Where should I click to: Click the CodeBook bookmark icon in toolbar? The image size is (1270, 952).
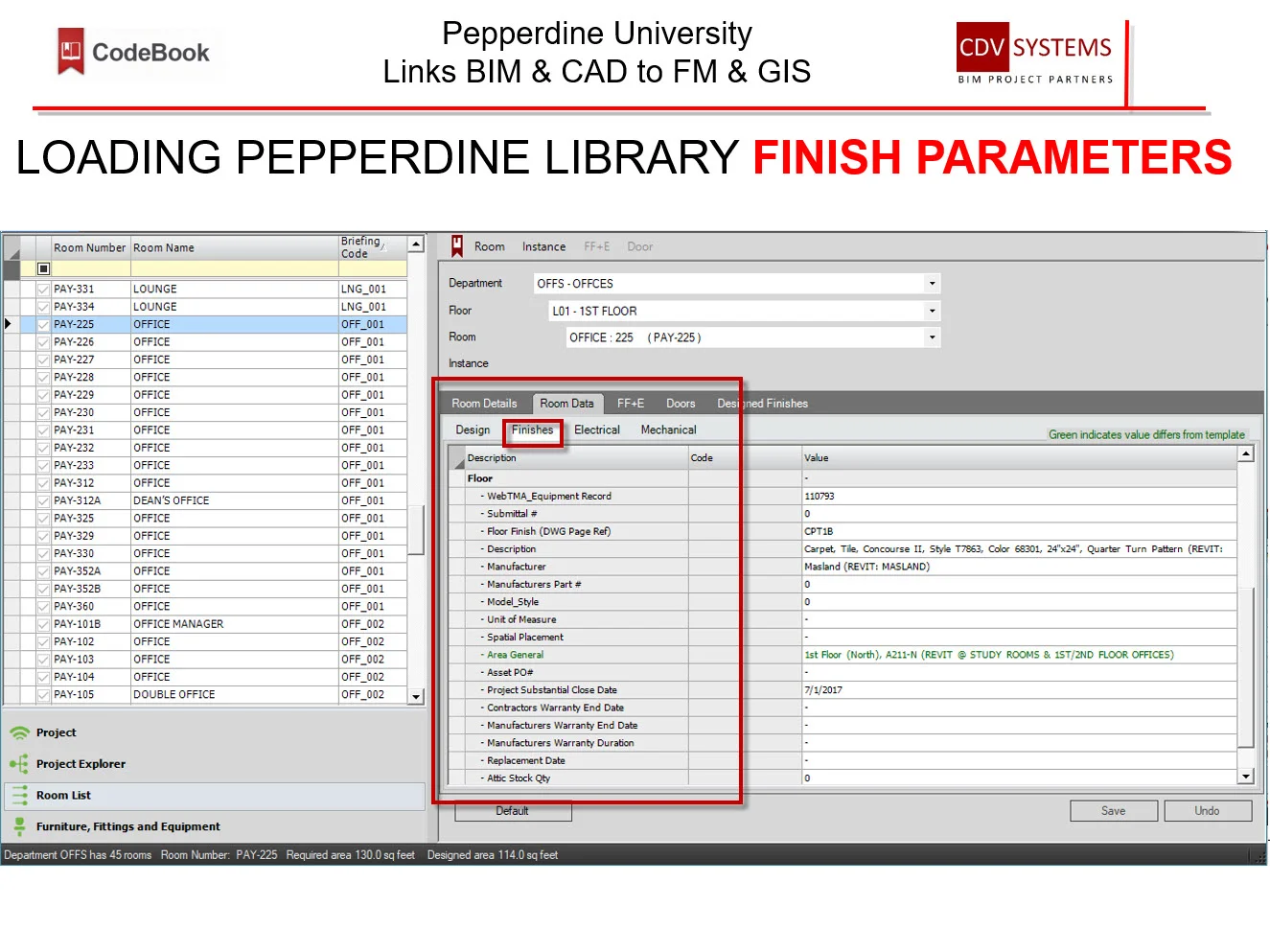[457, 246]
